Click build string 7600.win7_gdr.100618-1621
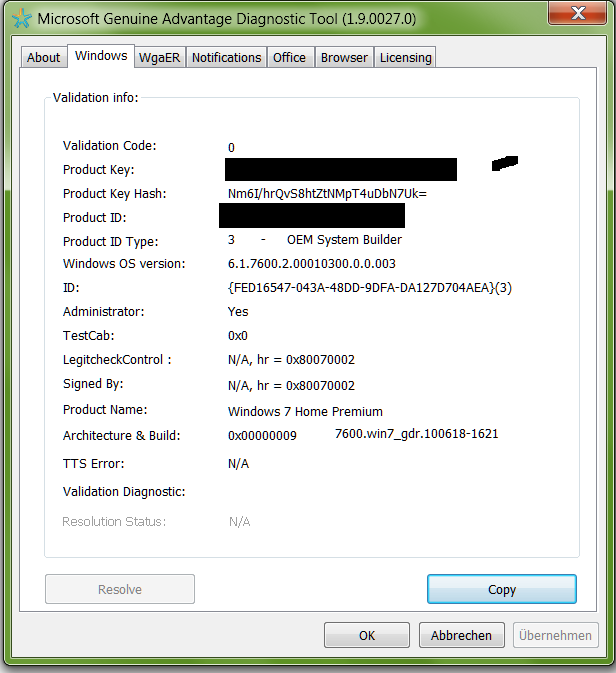The height and width of the screenshot is (673, 616). pyautogui.click(x=416, y=434)
